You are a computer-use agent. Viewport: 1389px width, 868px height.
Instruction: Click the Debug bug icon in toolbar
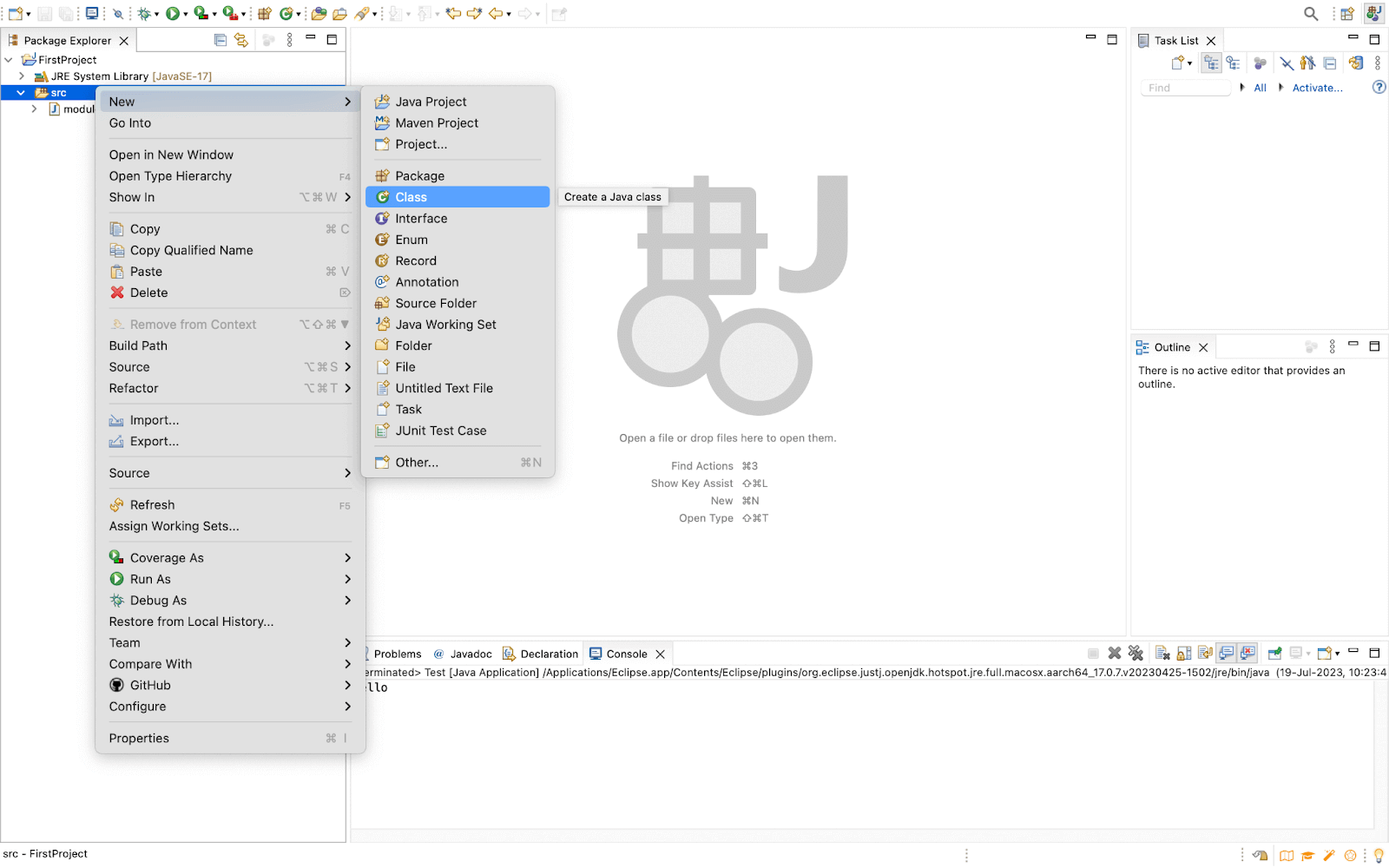pyautogui.click(x=144, y=13)
